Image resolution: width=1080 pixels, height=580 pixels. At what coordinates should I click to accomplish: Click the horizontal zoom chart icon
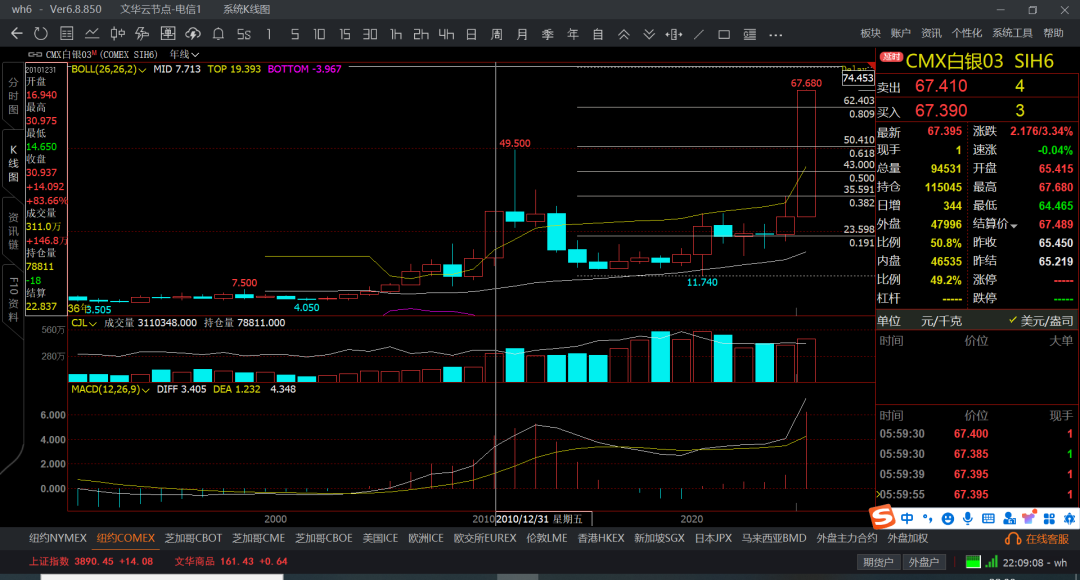tap(674, 34)
